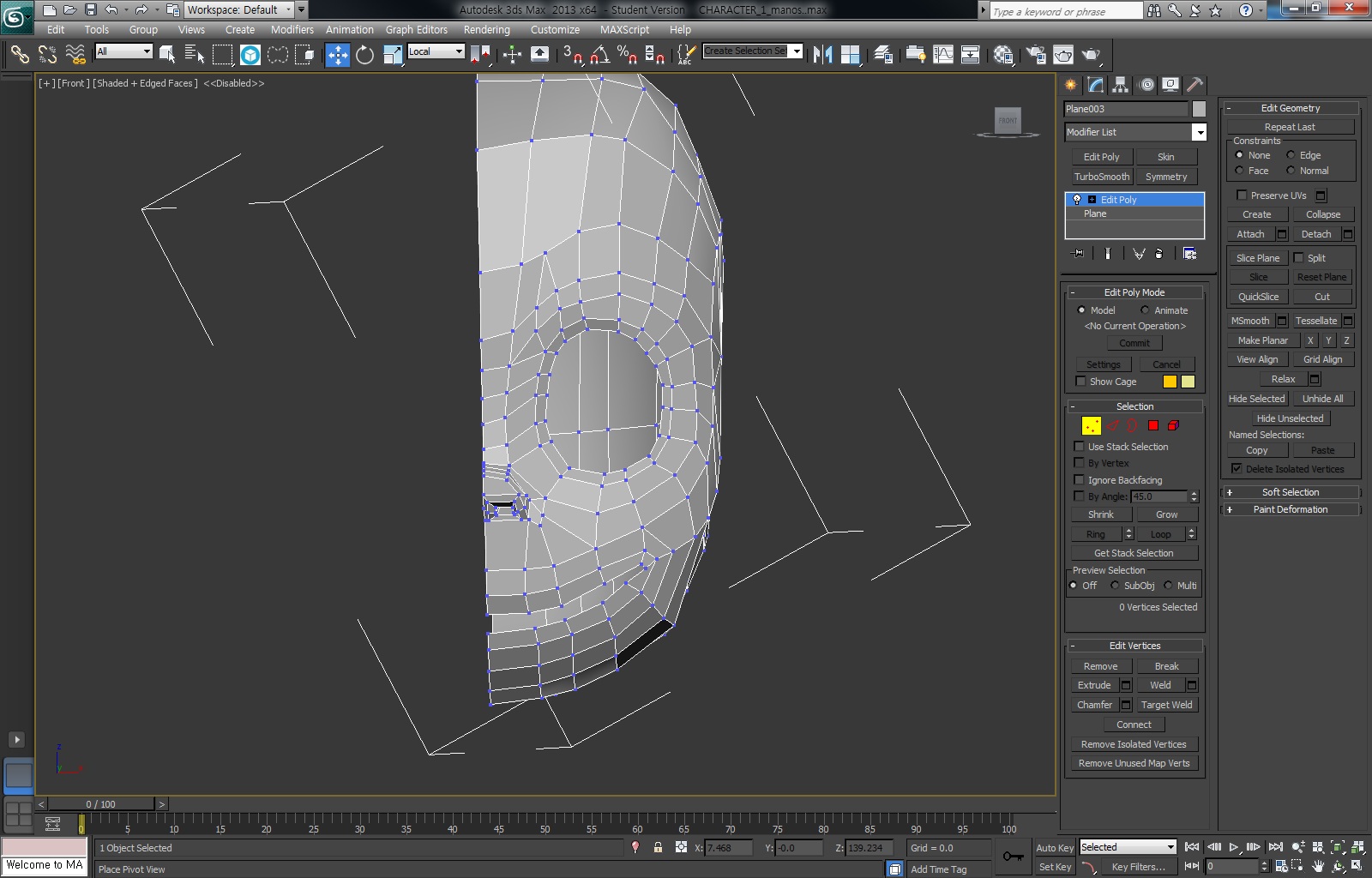Click Configure Modifier Sets icon

(x=1189, y=254)
